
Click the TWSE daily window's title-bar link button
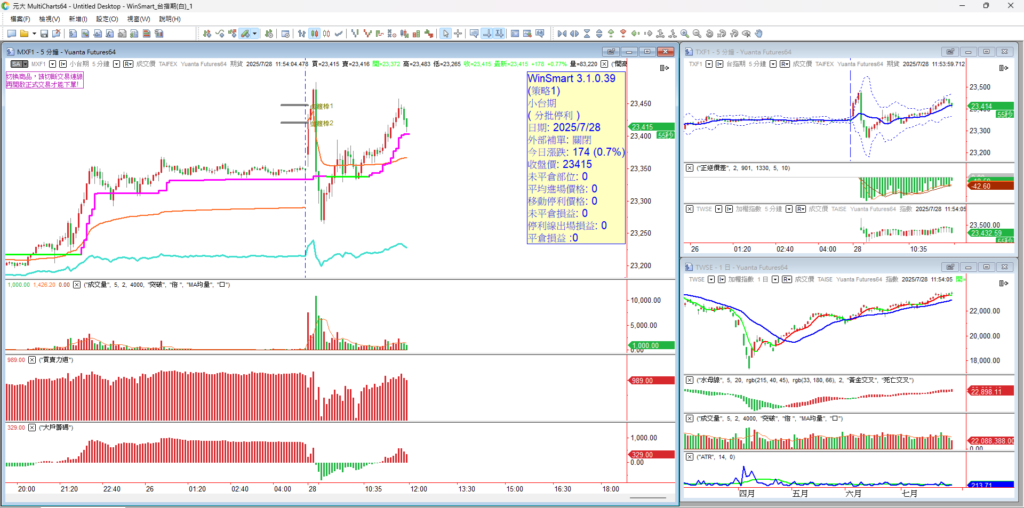click(x=950, y=268)
